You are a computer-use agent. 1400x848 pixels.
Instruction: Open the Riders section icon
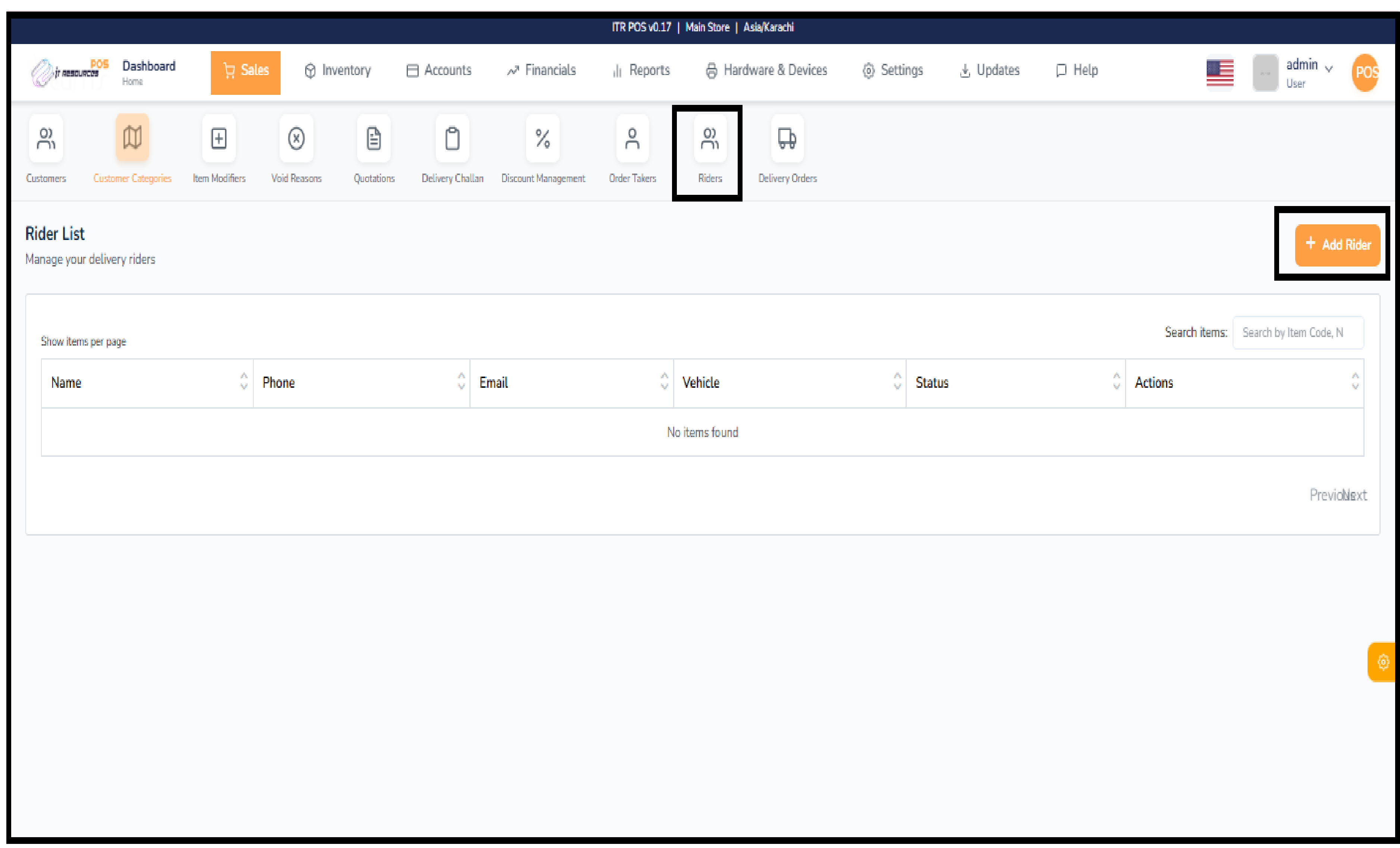(710, 149)
